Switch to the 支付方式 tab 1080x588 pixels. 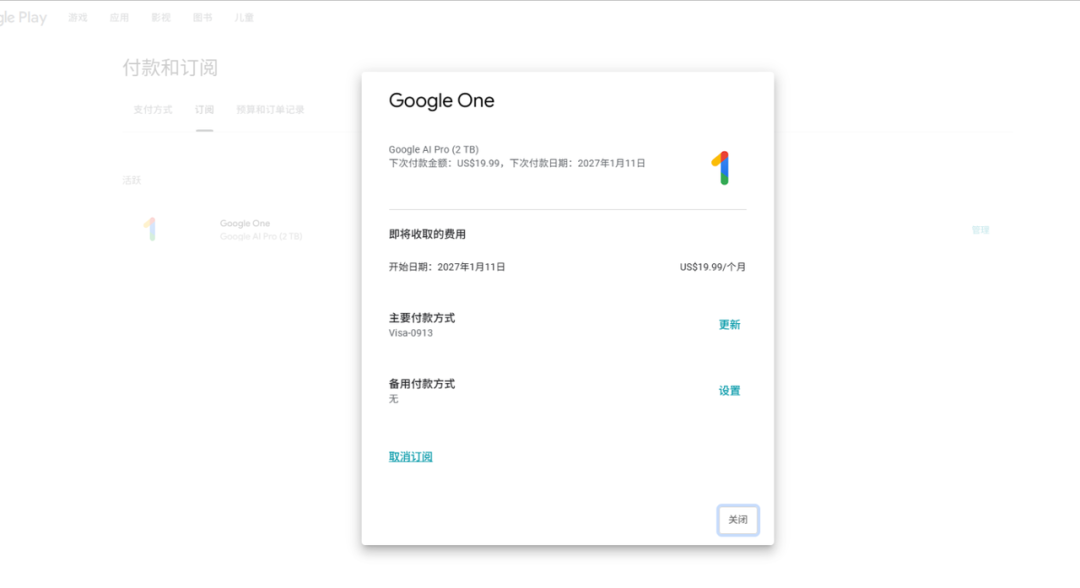[x=153, y=109]
